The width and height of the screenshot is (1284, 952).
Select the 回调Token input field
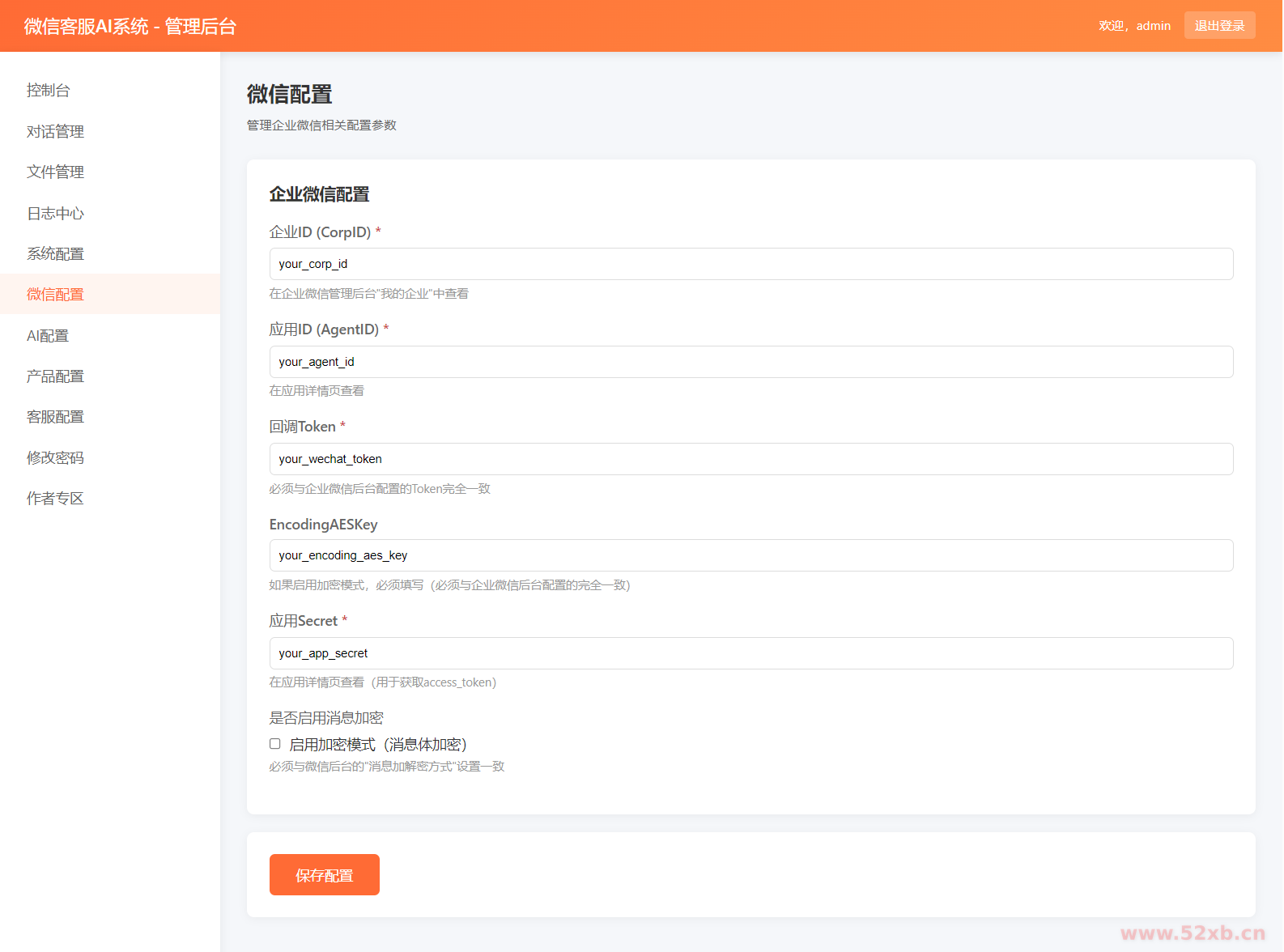click(750, 459)
